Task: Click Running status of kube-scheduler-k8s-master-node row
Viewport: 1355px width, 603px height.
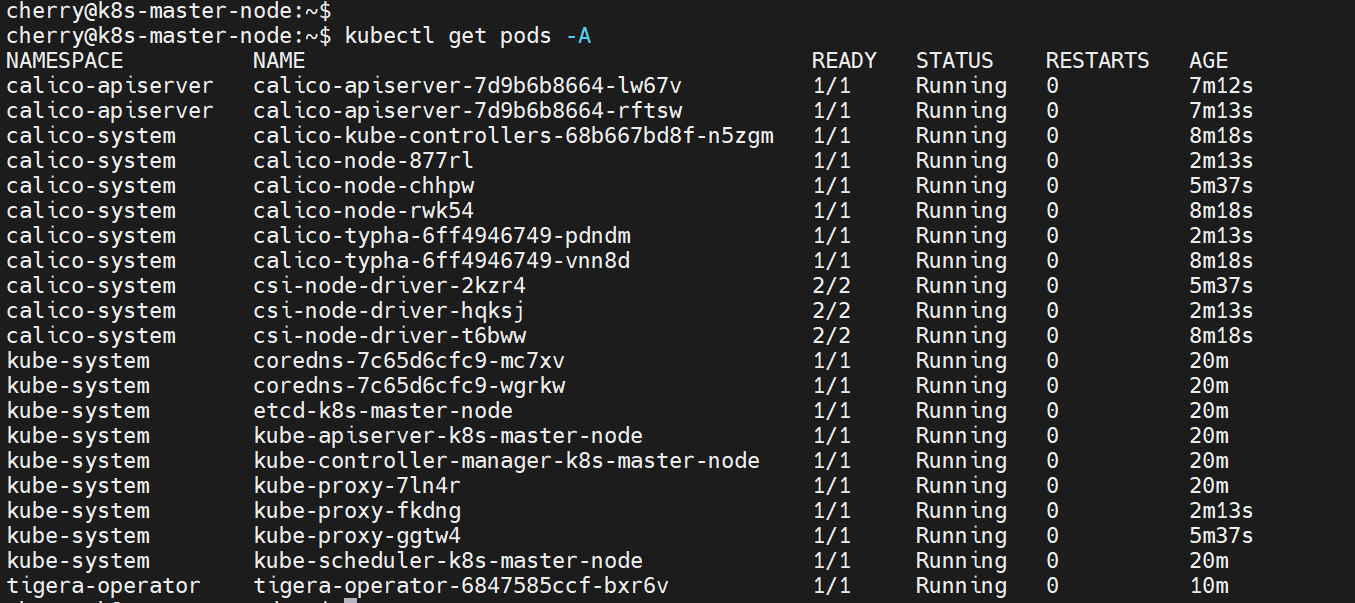Action: tap(960, 561)
